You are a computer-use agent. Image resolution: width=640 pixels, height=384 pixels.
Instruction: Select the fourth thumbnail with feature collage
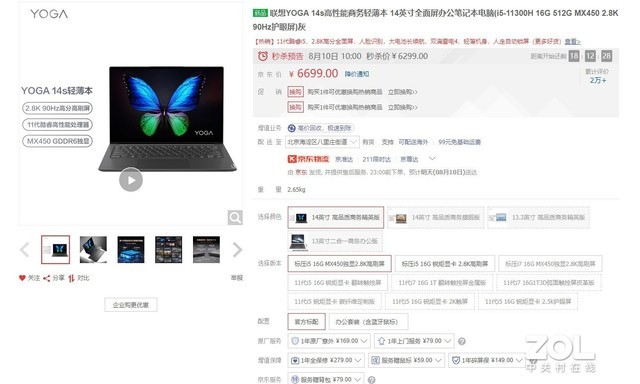click(x=169, y=249)
